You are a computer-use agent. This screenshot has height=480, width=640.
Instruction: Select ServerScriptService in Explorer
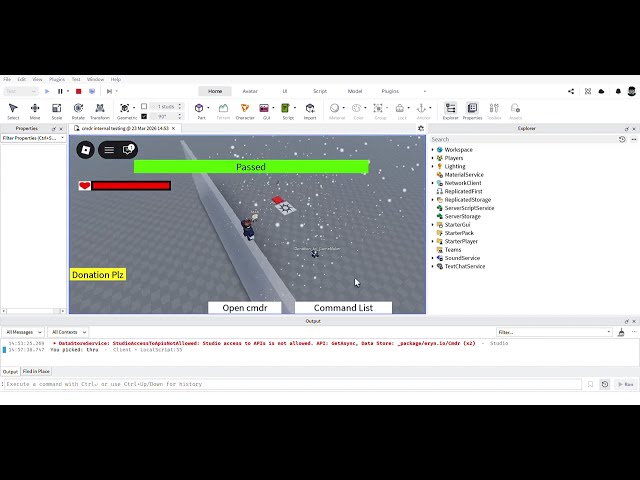(469, 208)
